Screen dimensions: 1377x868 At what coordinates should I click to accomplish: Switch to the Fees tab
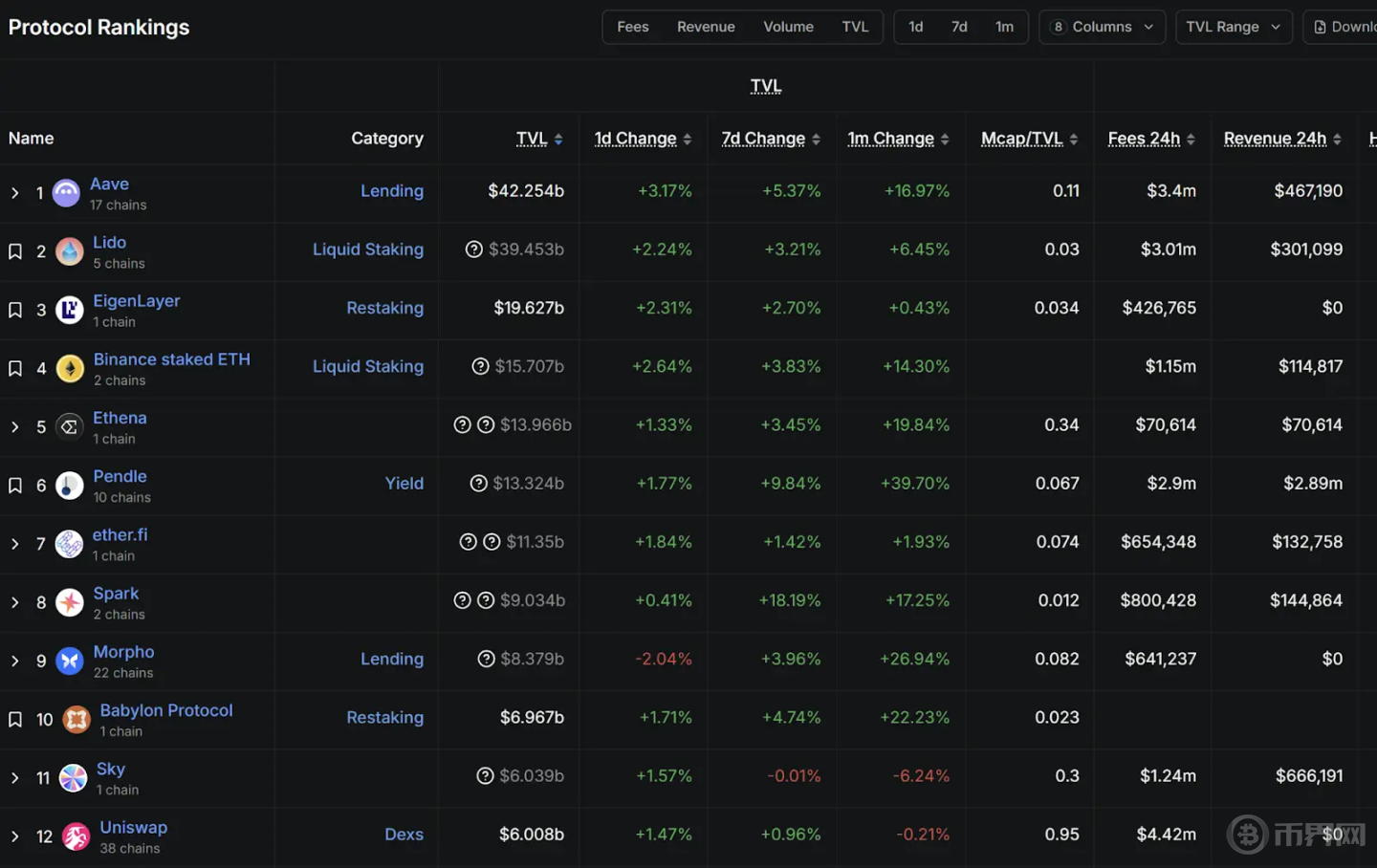coord(632,27)
